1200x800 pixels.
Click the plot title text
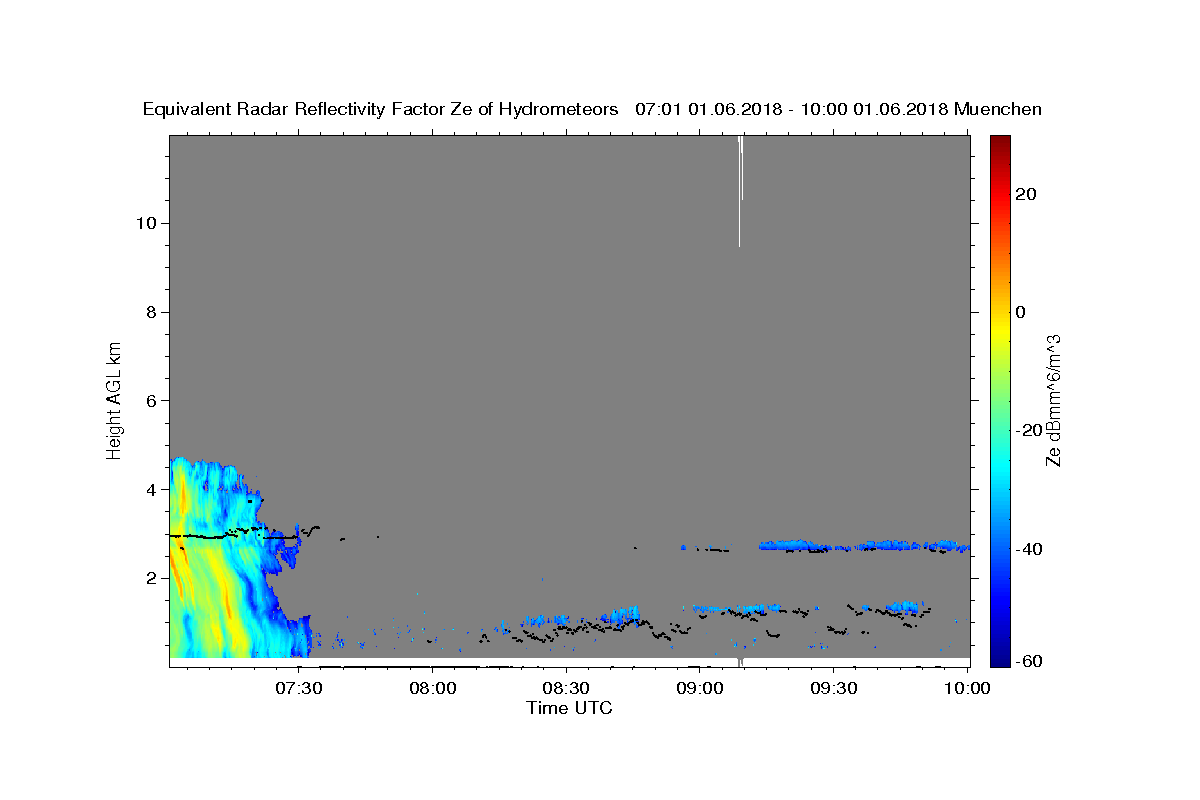pyautogui.click(x=592, y=109)
